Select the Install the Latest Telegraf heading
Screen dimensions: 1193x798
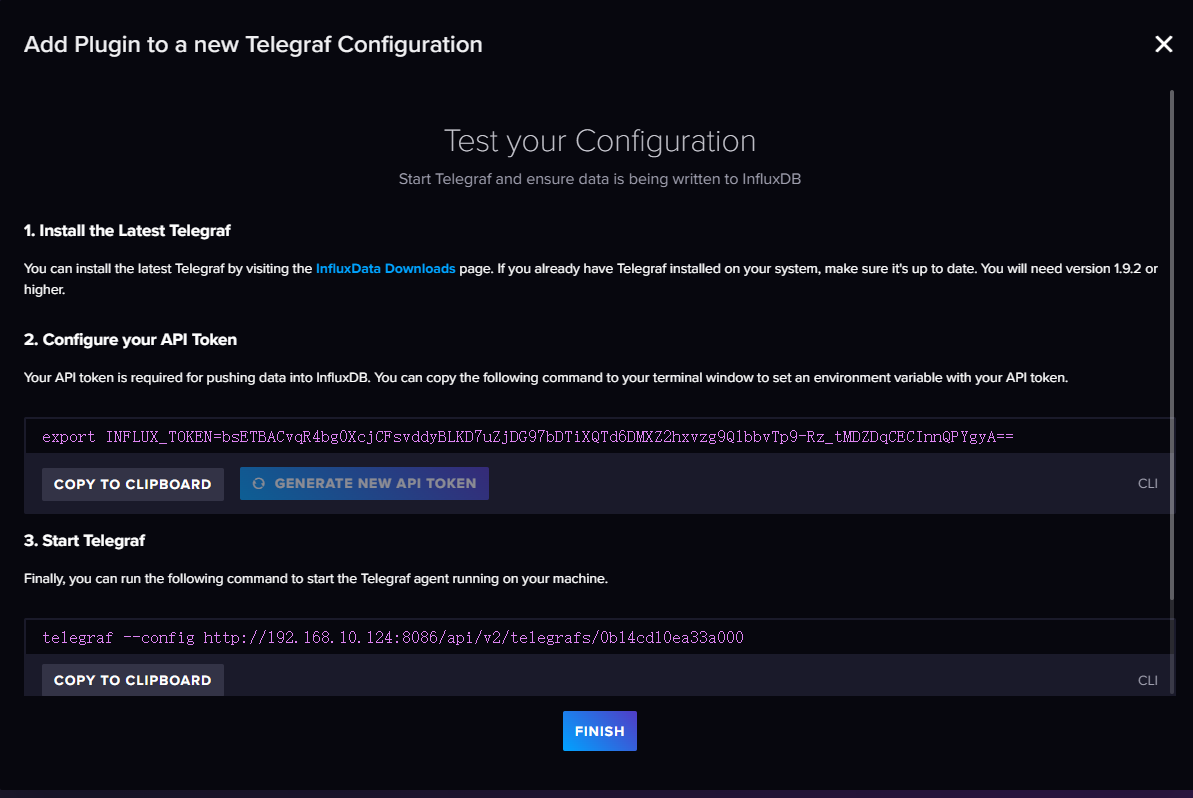point(127,231)
